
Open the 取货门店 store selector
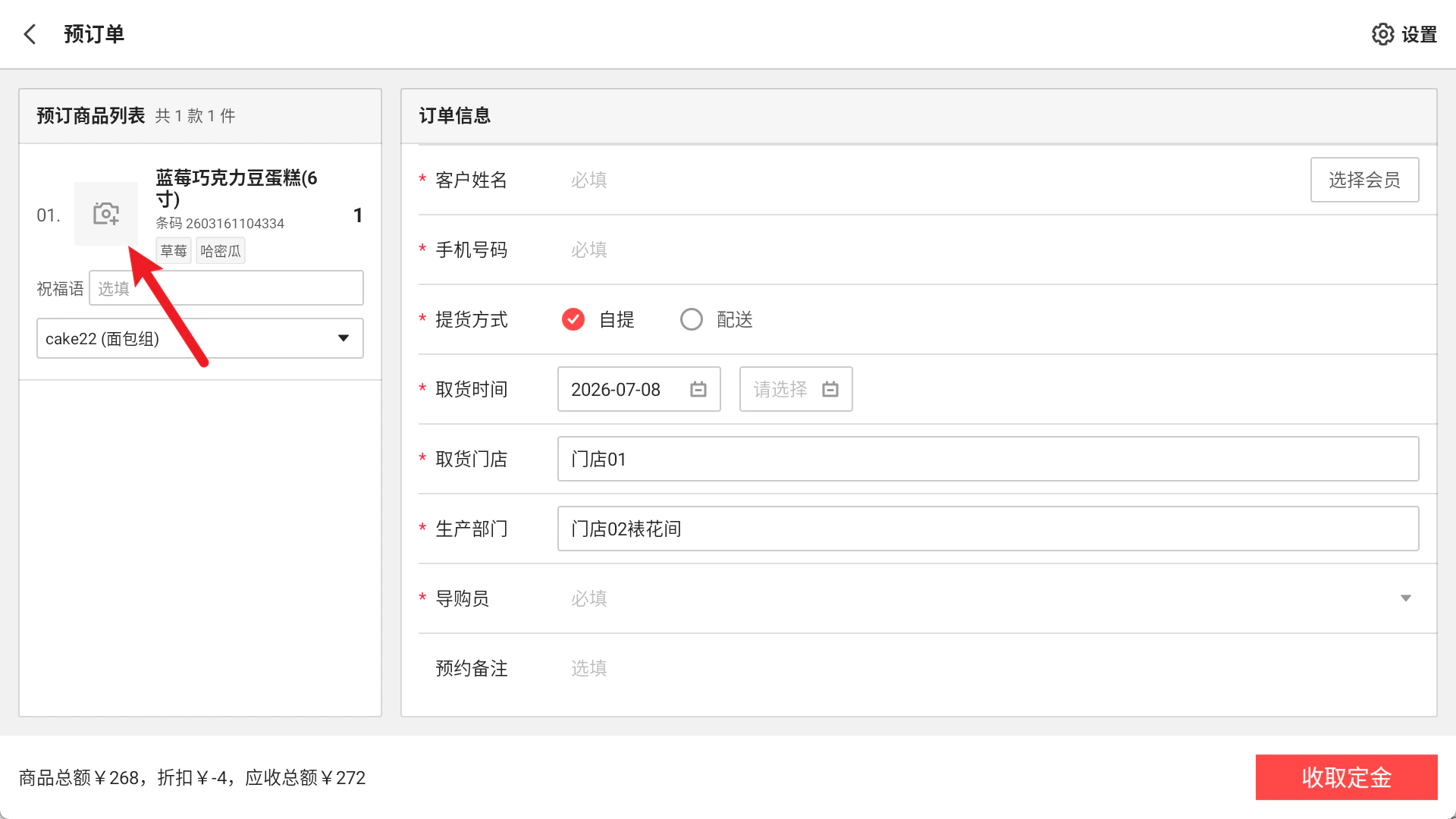pyautogui.click(x=988, y=459)
